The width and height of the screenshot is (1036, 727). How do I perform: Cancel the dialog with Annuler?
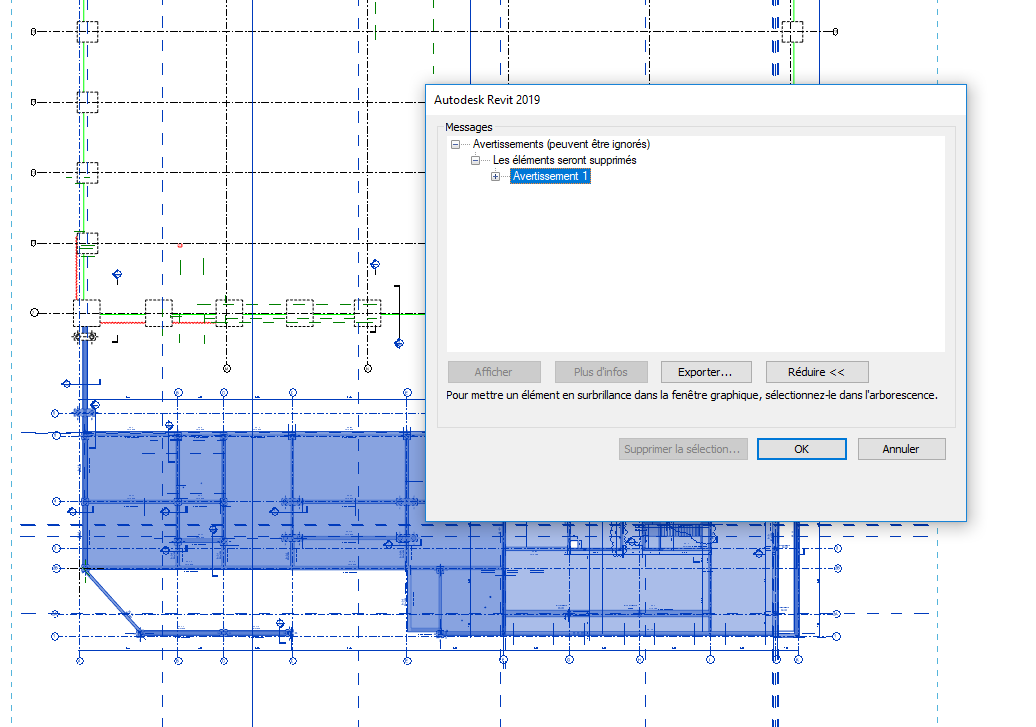pos(900,449)
